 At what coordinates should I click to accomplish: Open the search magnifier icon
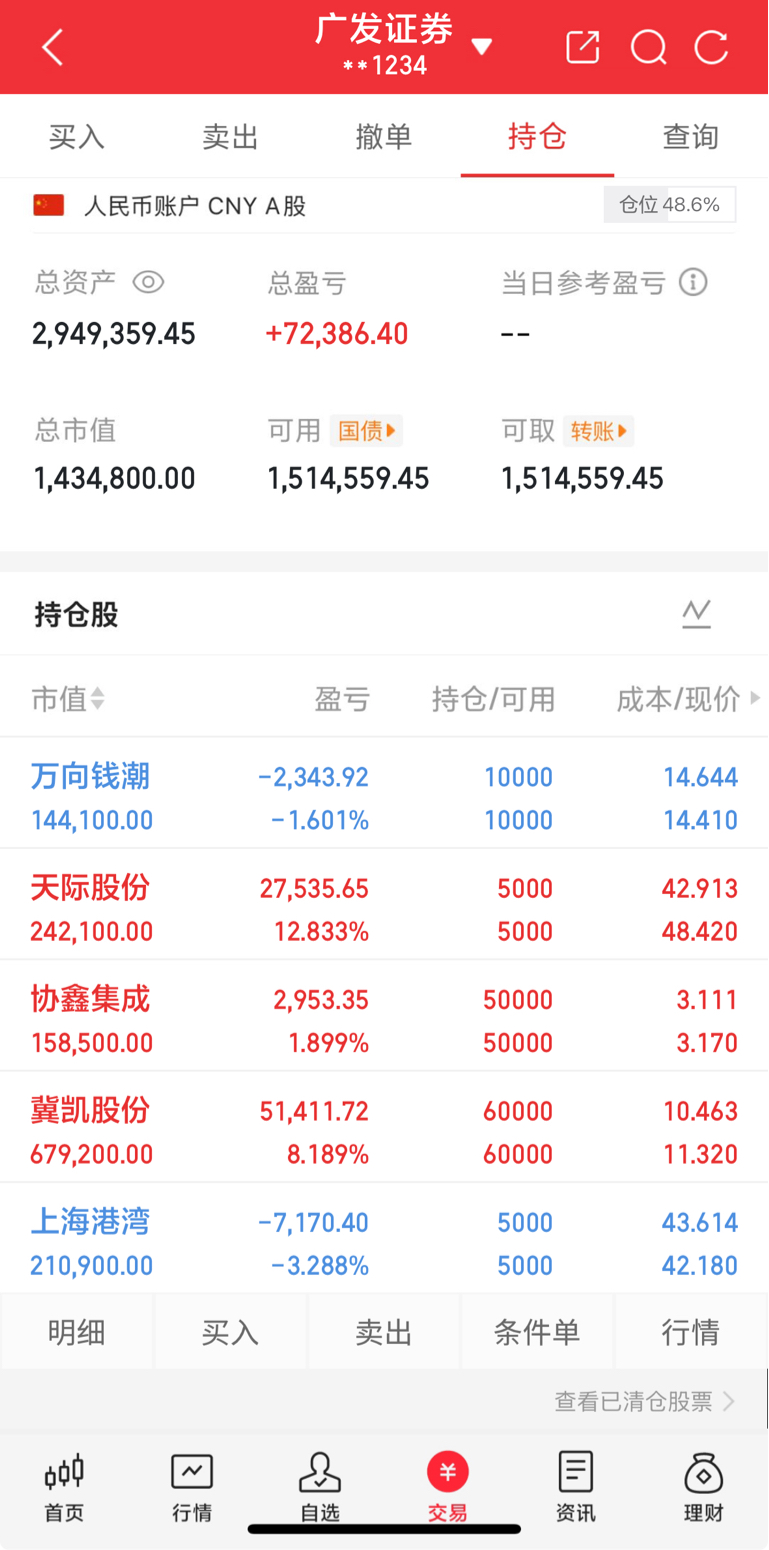pyautogui.click(x=648, y=47)
